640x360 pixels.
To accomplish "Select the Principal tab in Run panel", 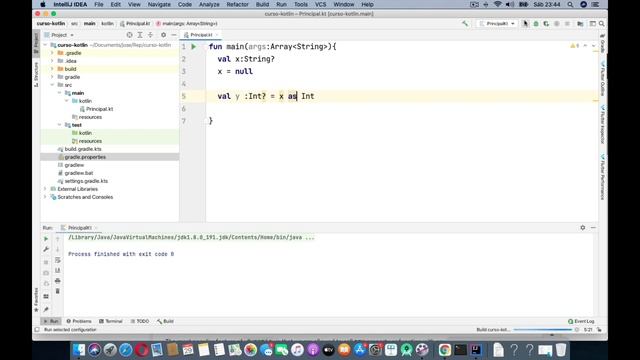I will 80,228.
